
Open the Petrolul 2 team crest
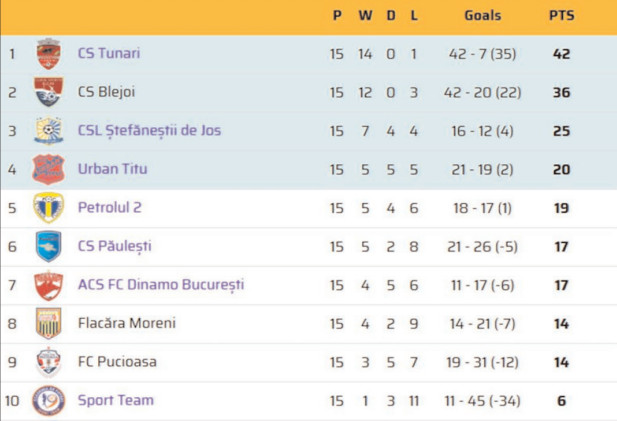[x=48, y=208]
